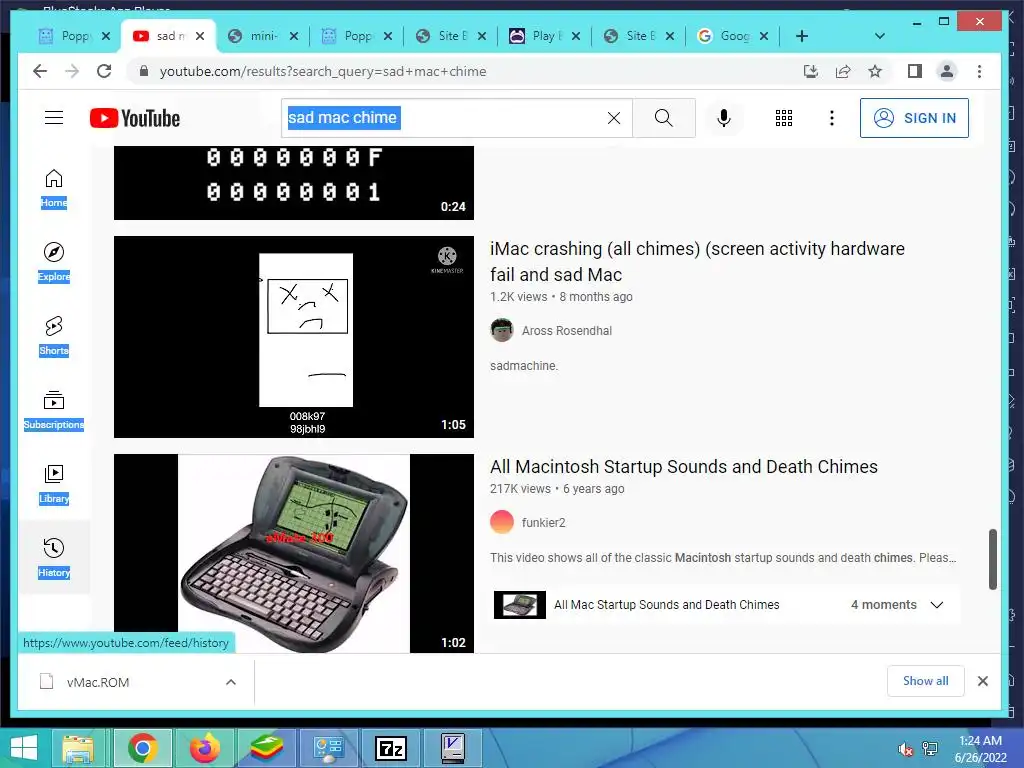Image resolution: width=1024 pixels, height=768 pixels.
Task: Open Mini vMac from taskbar
Action: (x=453, y=748)
